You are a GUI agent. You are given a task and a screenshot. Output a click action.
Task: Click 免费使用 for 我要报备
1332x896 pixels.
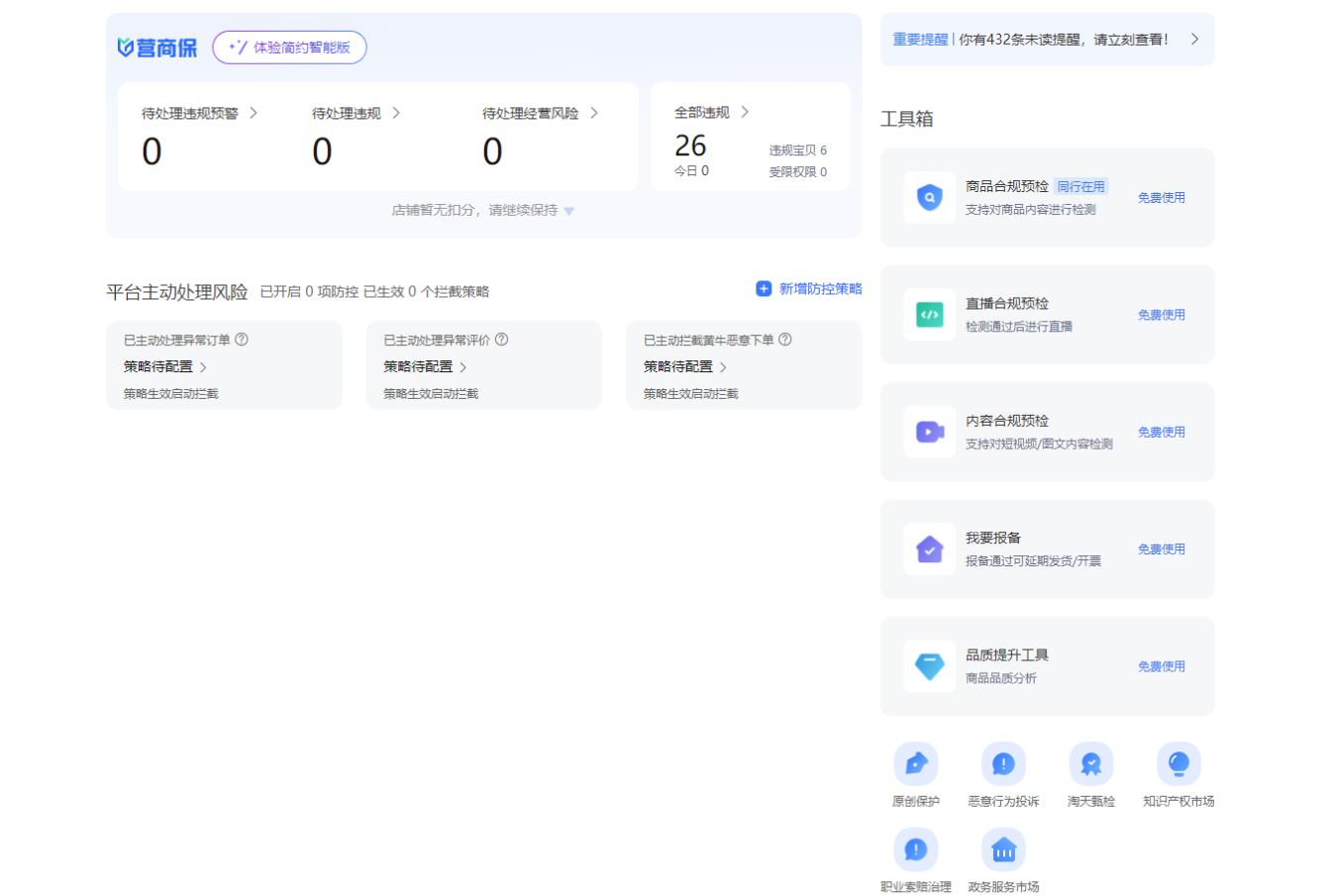tap(1161, 549)
